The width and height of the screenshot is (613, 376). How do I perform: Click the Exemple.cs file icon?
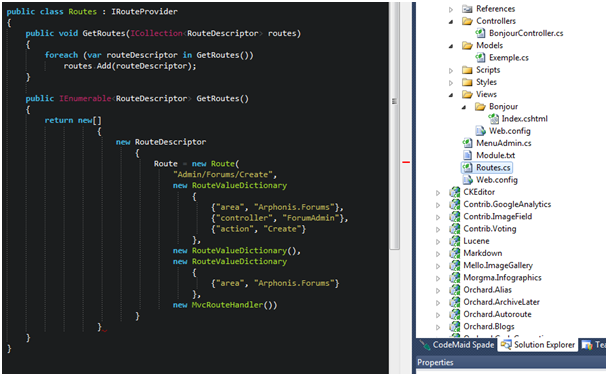480,57
